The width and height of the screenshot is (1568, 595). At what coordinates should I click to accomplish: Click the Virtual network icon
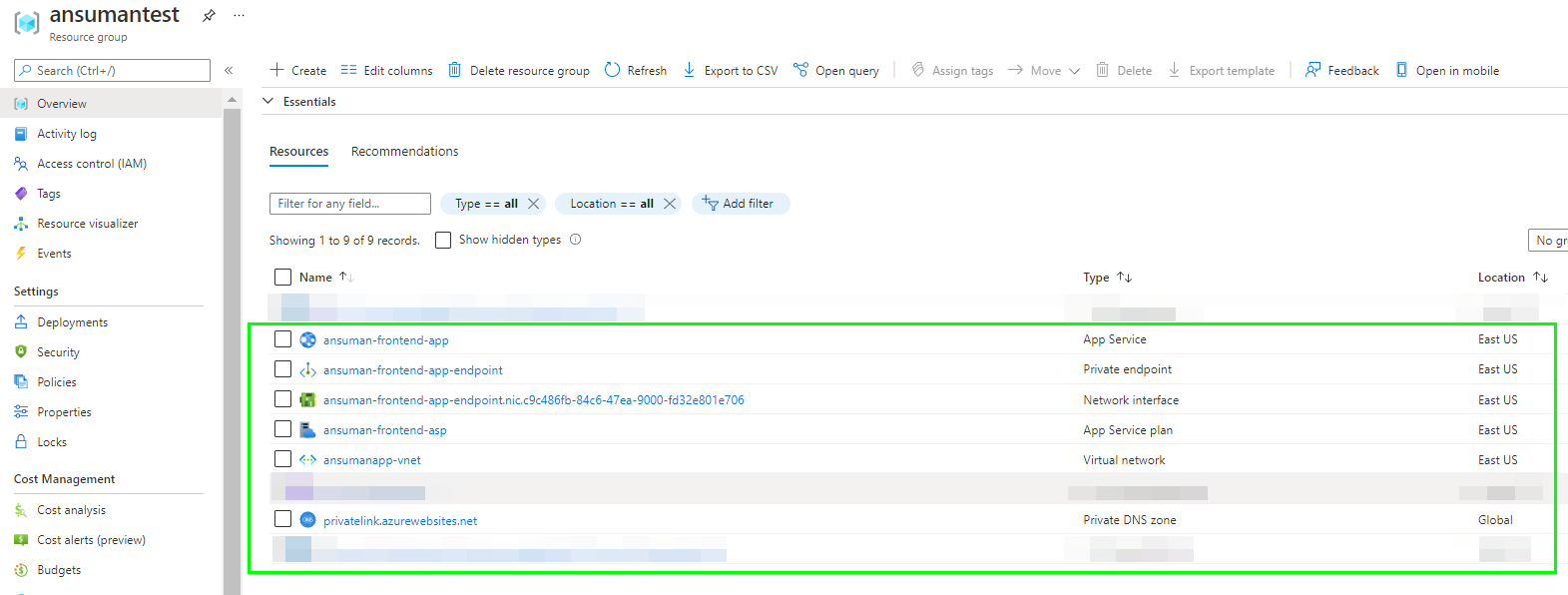pos(307,460)
